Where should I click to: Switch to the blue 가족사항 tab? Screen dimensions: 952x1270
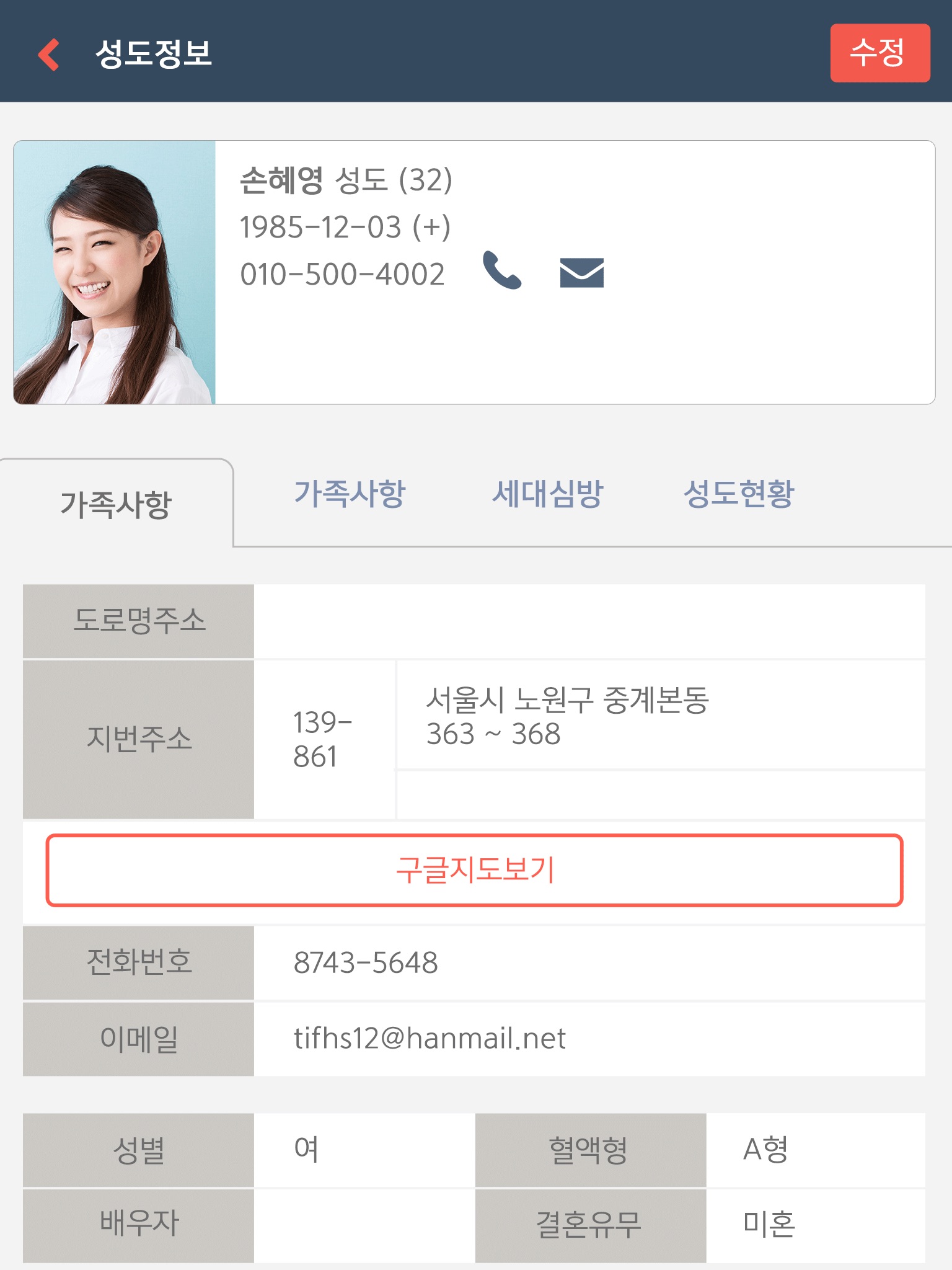[x=350, y=494]
